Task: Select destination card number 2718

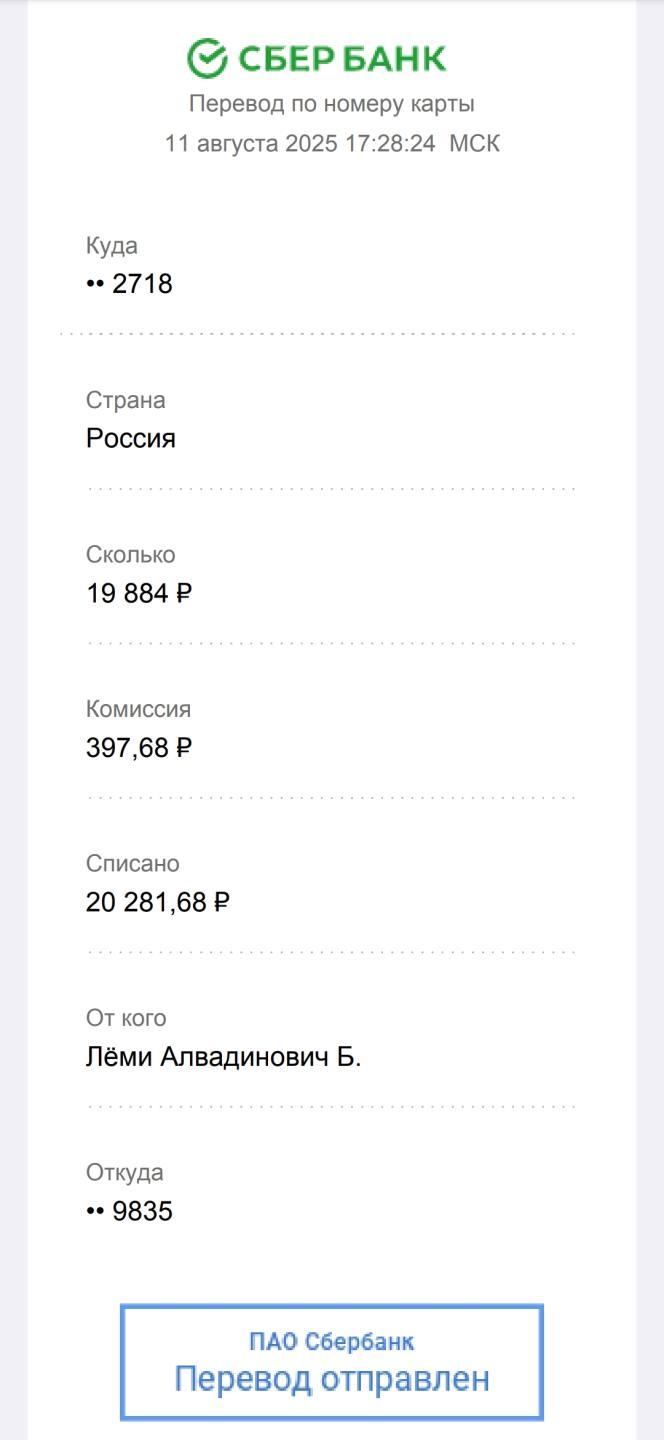Action: [129, 284]
